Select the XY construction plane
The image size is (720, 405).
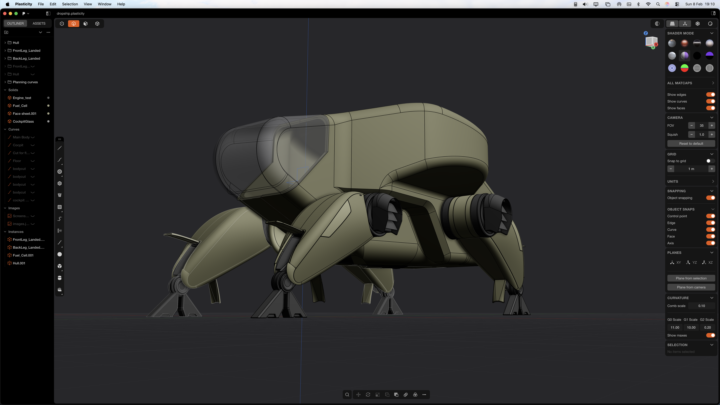point(675,263)
